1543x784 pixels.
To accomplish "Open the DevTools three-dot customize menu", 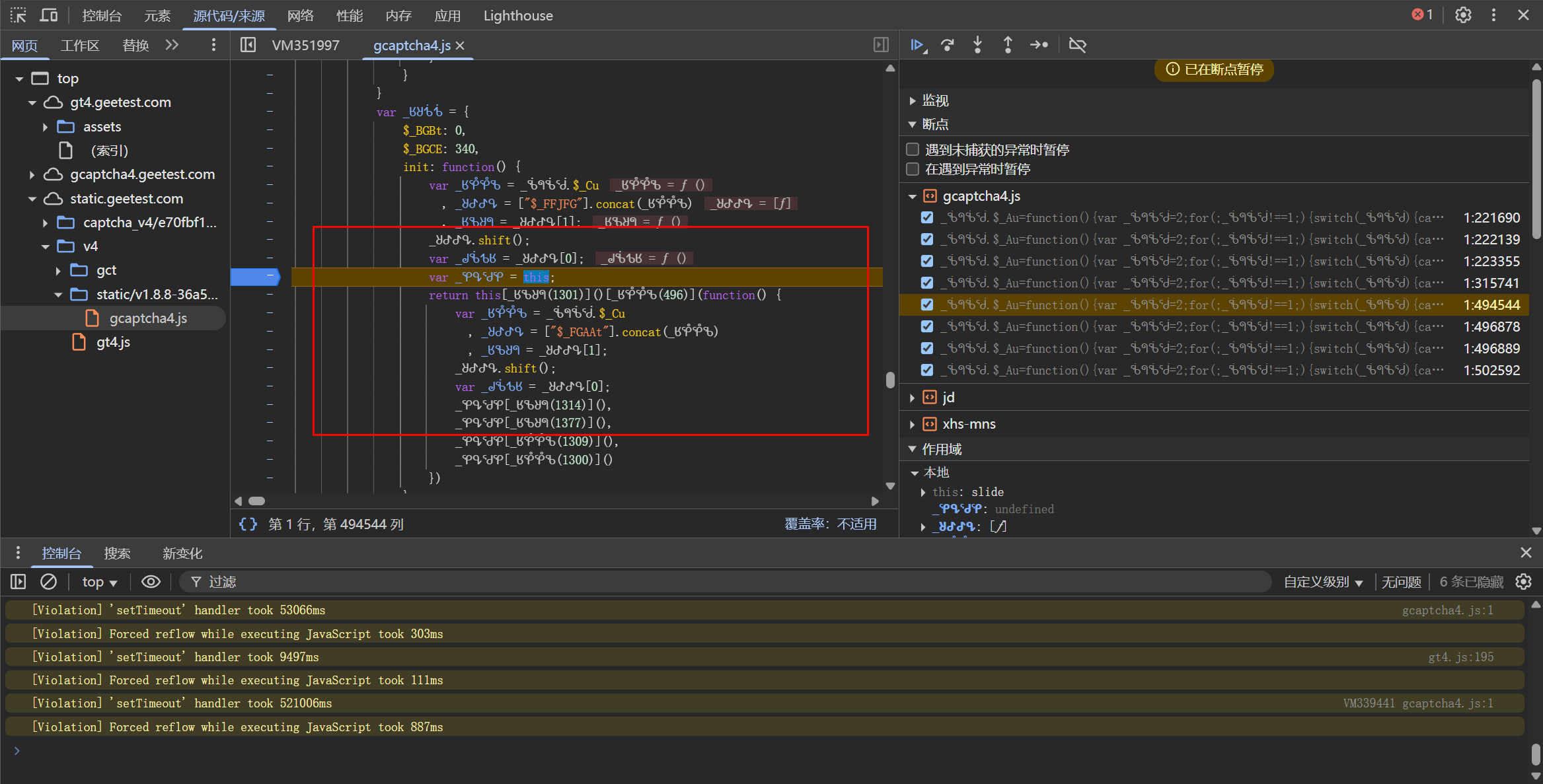I will click(x=1493, y=15).
